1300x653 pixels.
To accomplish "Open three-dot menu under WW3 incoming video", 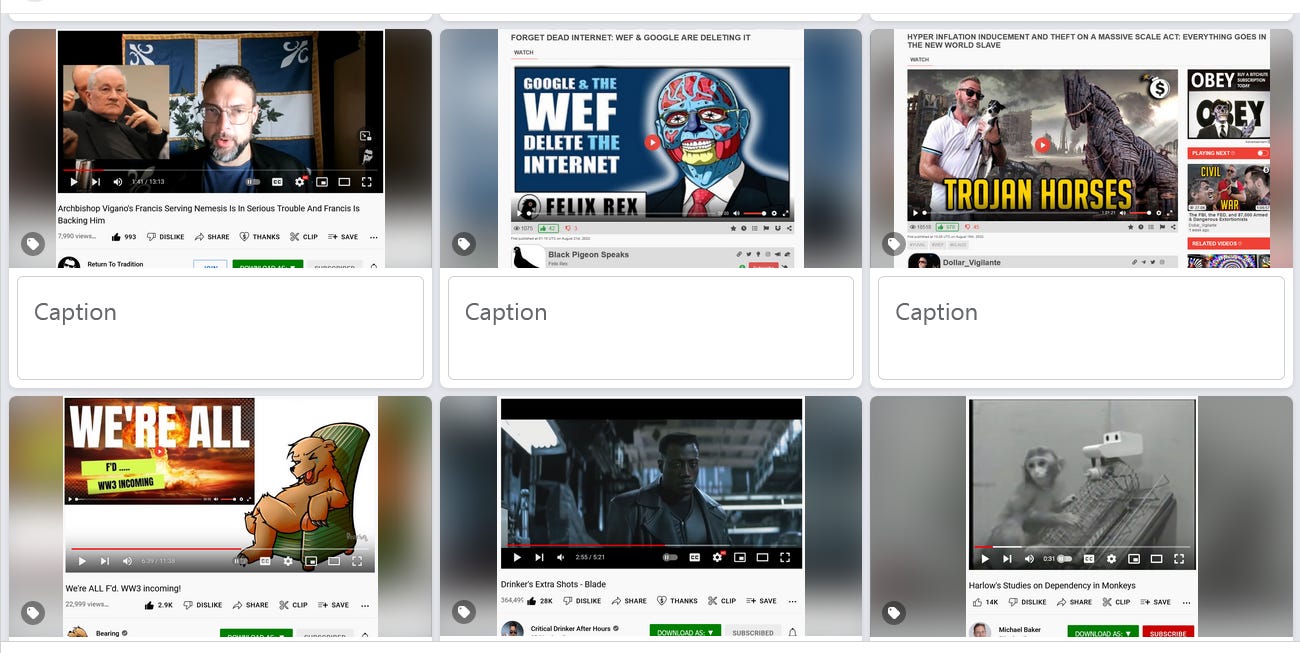I will pyautogui.click(x=365, y=605).
